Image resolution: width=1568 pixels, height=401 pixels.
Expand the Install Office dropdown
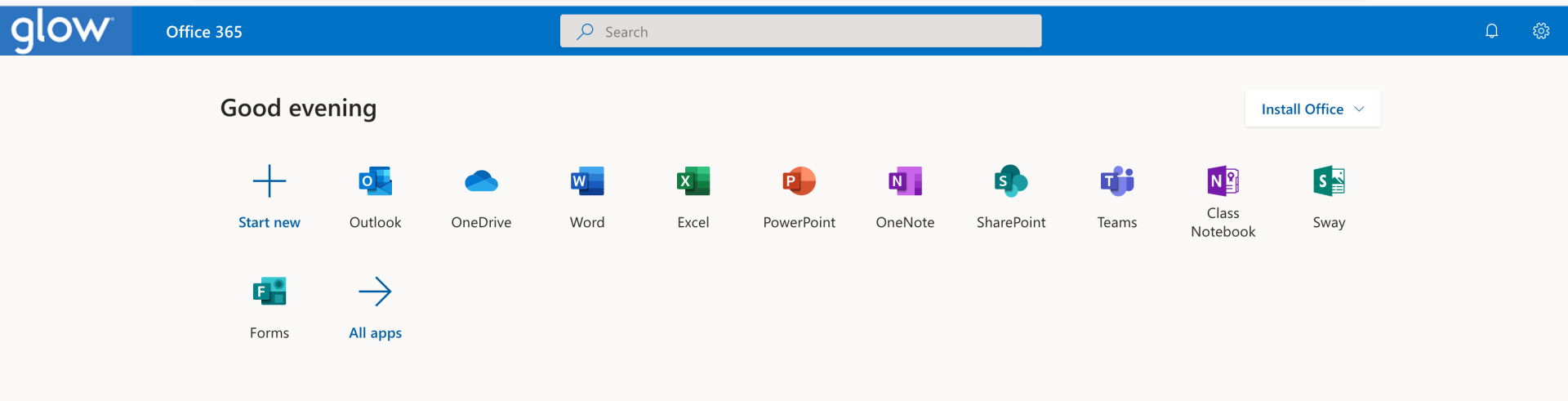point(1312,109)
